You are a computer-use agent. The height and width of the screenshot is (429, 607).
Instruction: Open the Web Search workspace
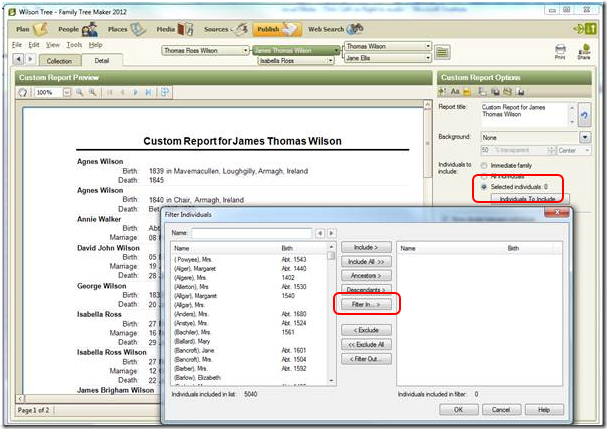(335, 29)
